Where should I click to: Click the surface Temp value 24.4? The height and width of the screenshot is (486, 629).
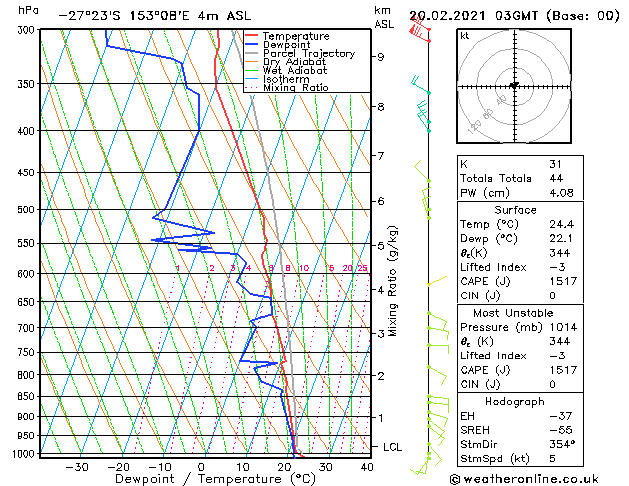click(x=562, y=224)
